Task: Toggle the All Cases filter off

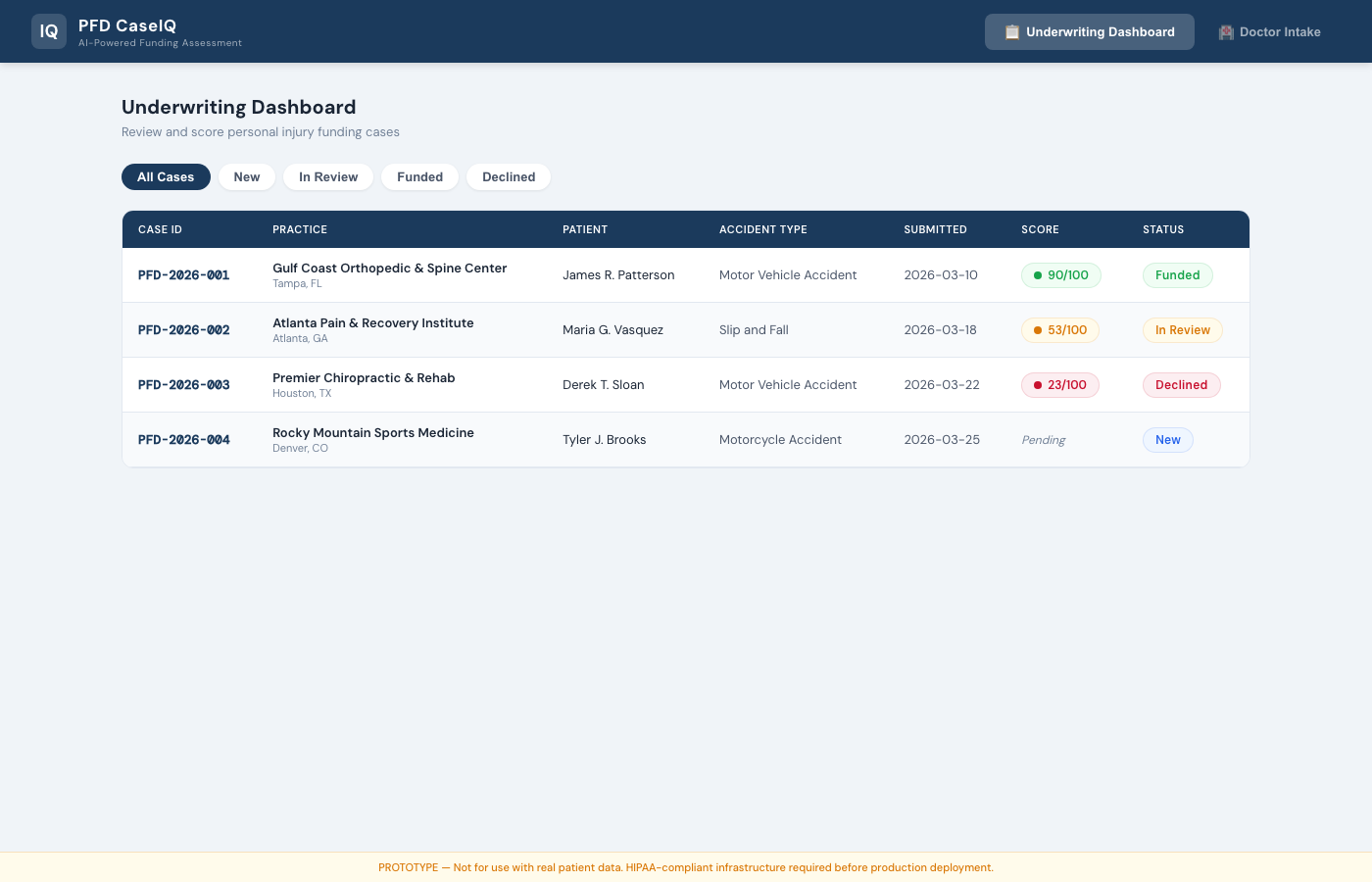Action: tap(166, 176)
